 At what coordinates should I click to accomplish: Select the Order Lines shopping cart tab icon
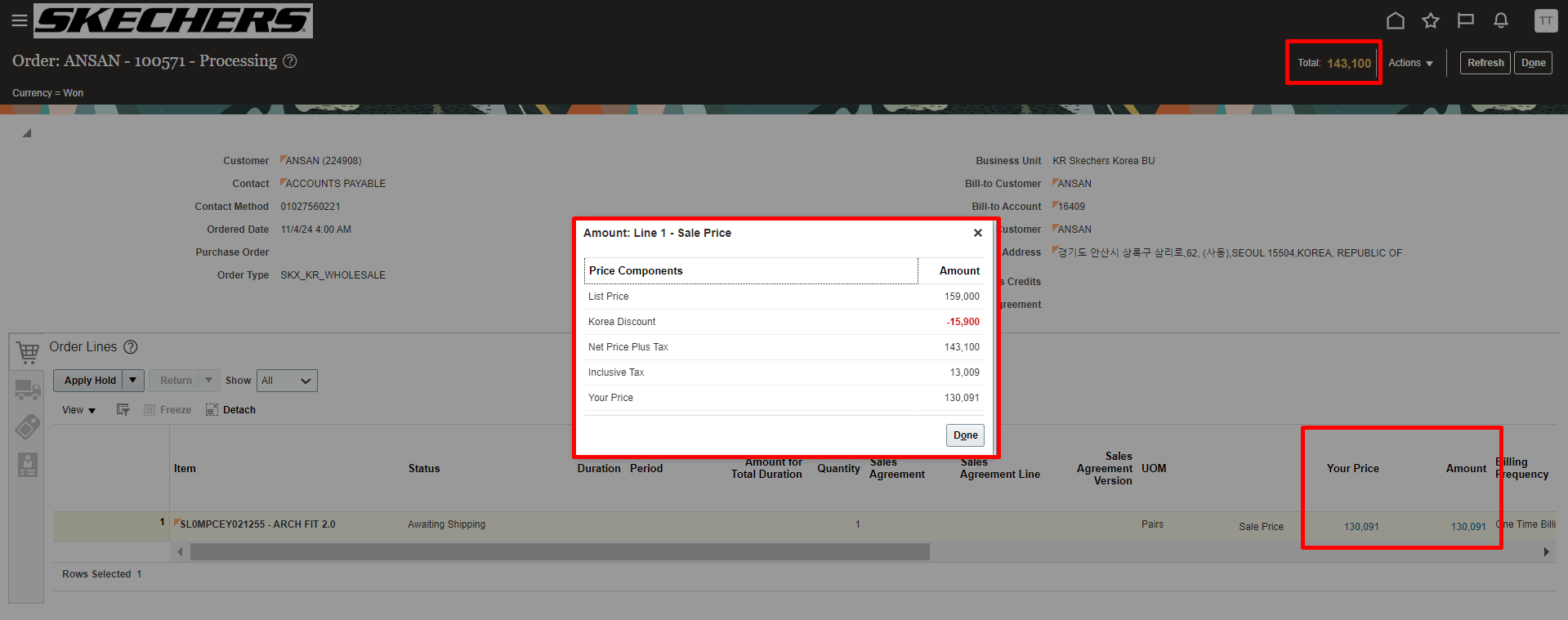pyautogui.click(x=28, y=352)
